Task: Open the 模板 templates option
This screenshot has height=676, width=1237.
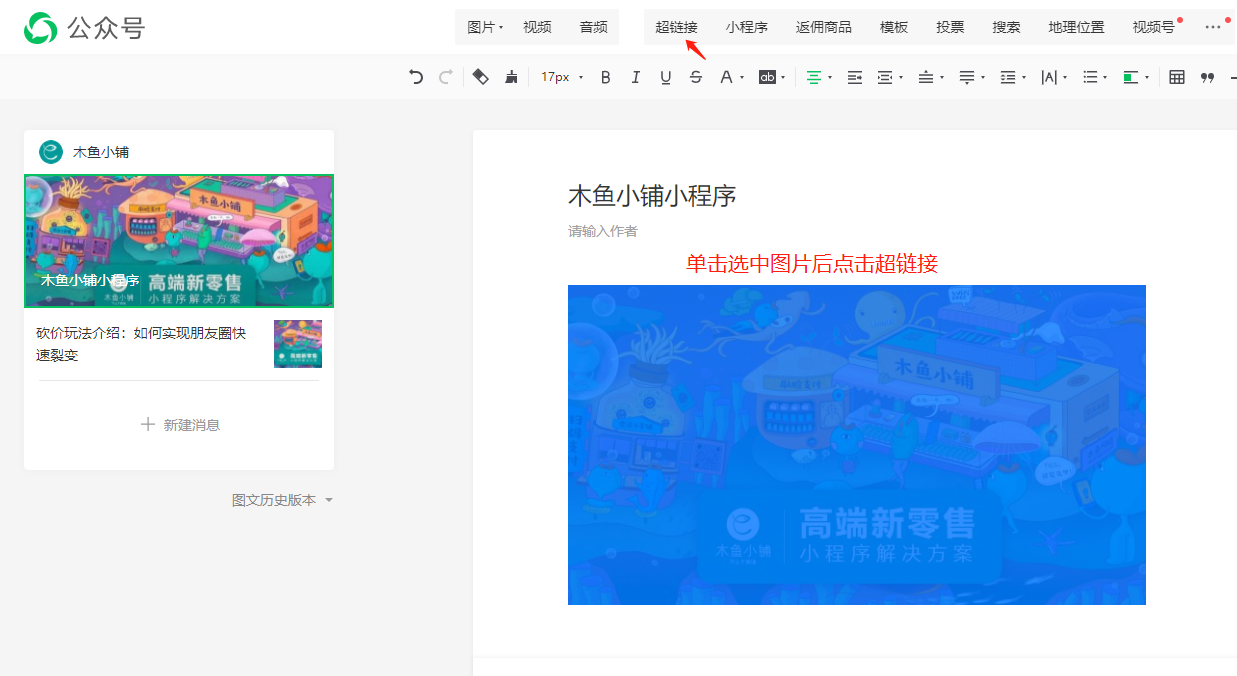Action: click(x=894, y=27)
